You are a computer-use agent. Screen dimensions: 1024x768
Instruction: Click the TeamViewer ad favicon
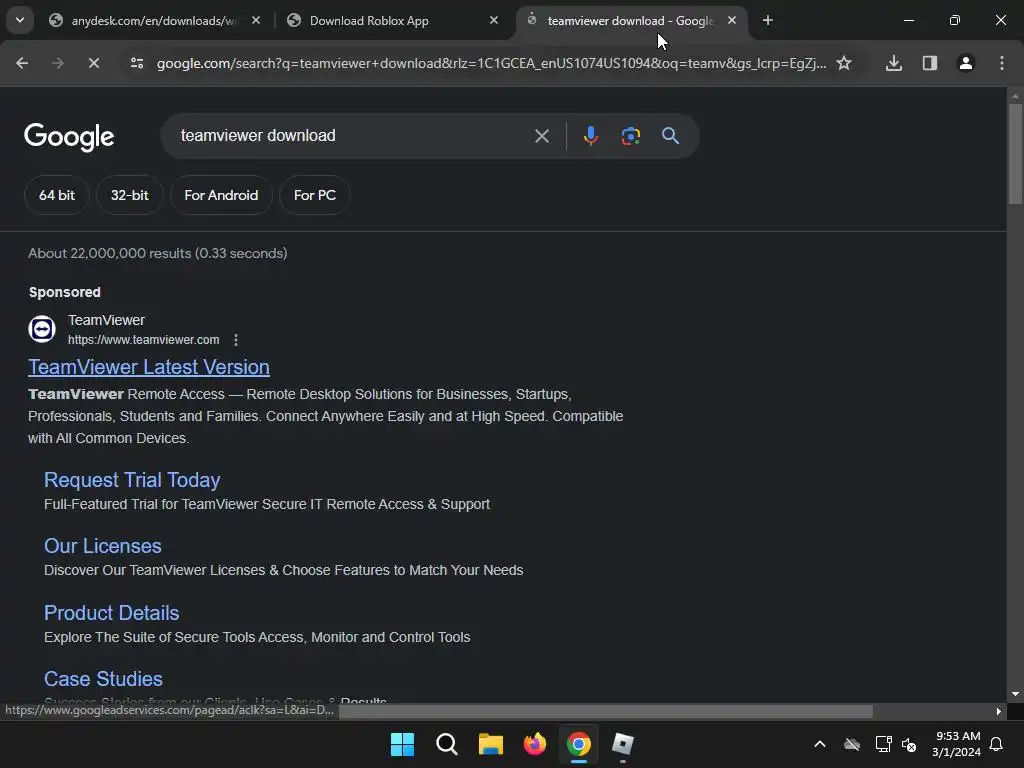pos(42,329)
